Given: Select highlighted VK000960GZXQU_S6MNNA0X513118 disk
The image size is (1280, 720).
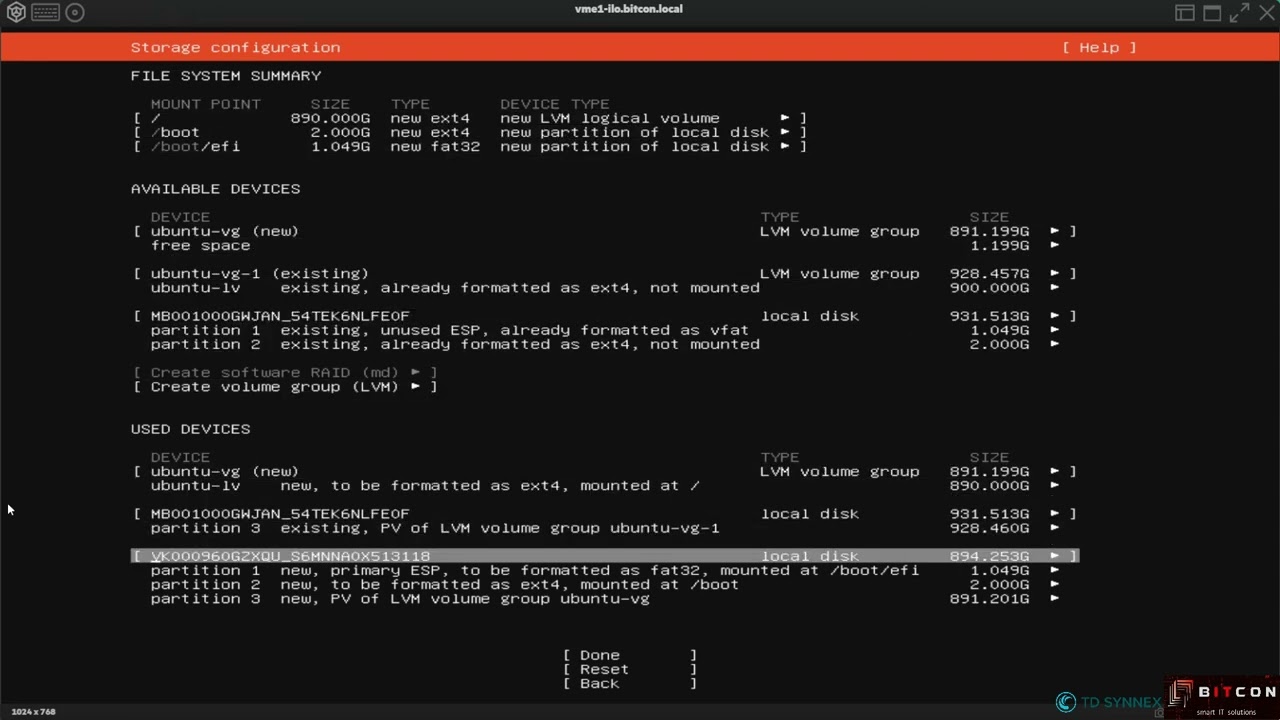Looking at the screenshot, I should (x=605, y=556).
